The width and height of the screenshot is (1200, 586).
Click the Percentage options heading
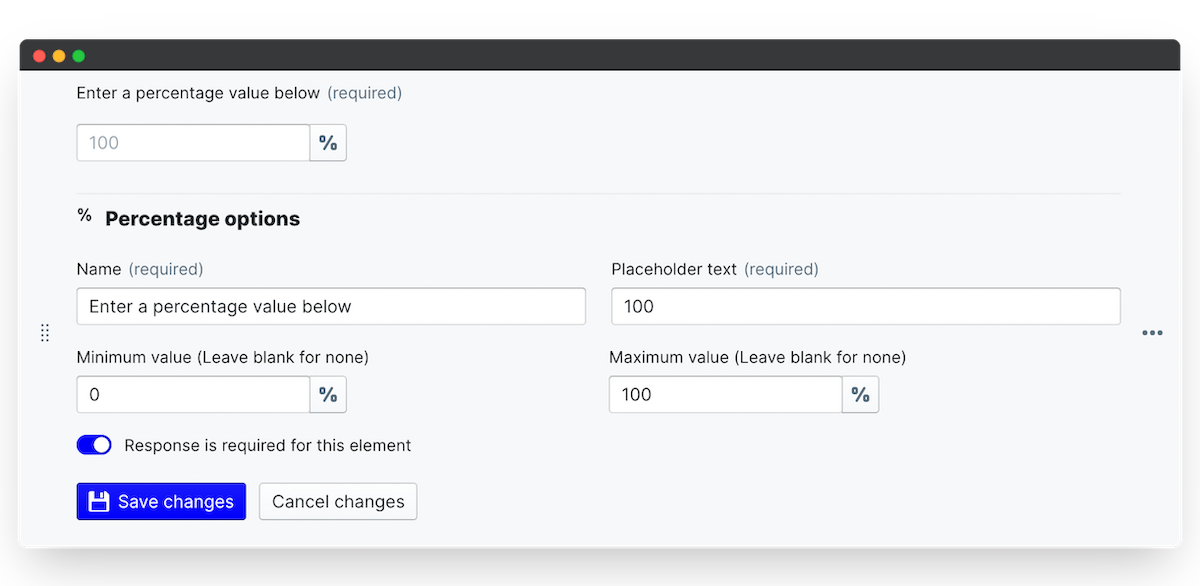[x=202, y=219]
